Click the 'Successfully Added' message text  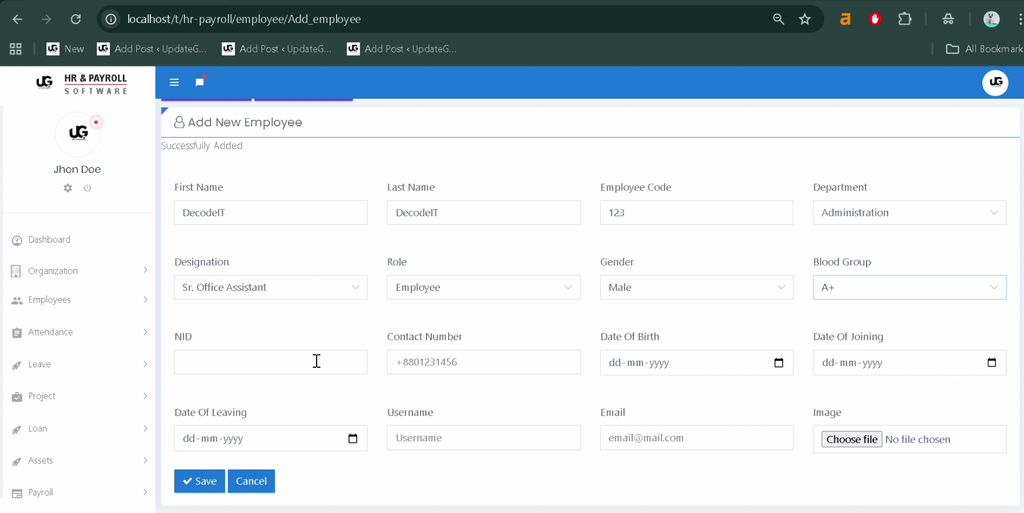click(x=202, y=146)
